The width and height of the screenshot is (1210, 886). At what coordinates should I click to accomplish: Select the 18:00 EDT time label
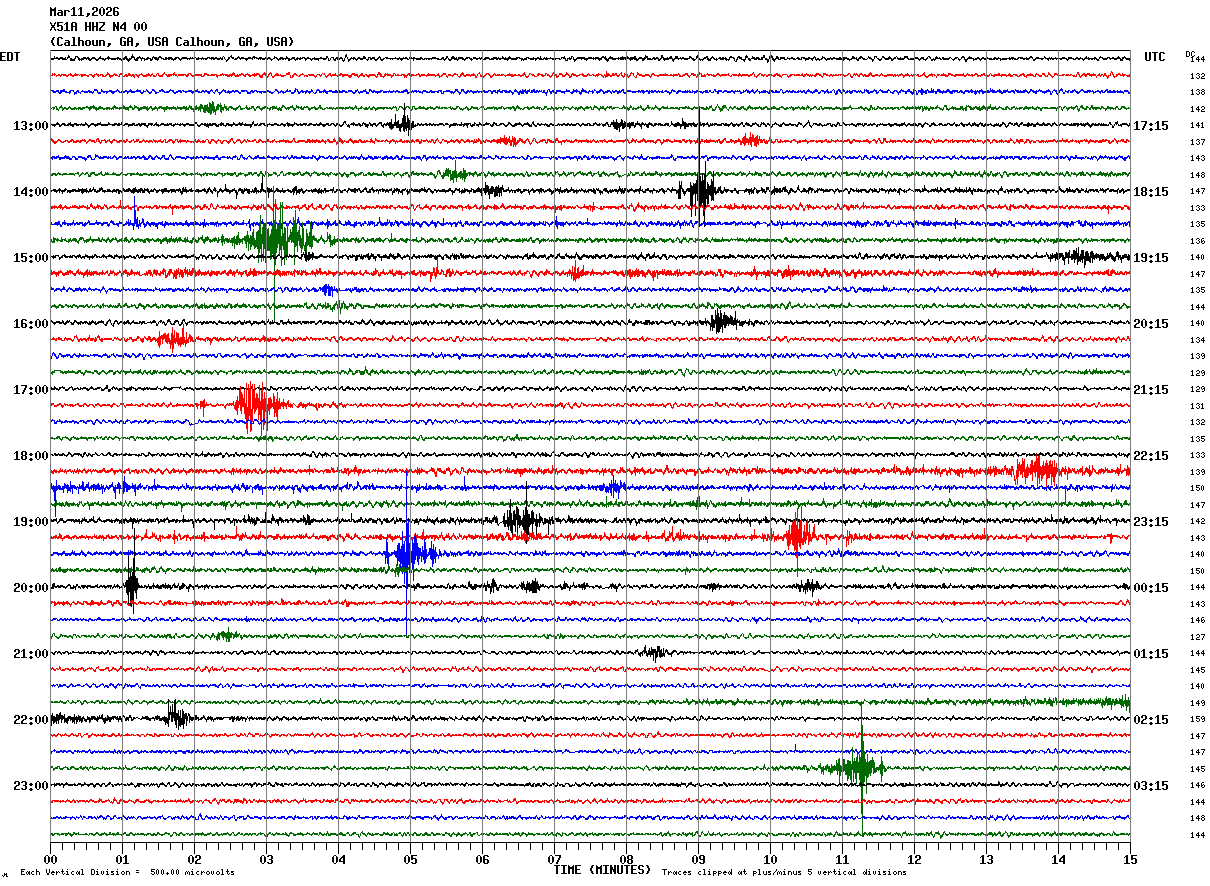click(x=31, y=456)
